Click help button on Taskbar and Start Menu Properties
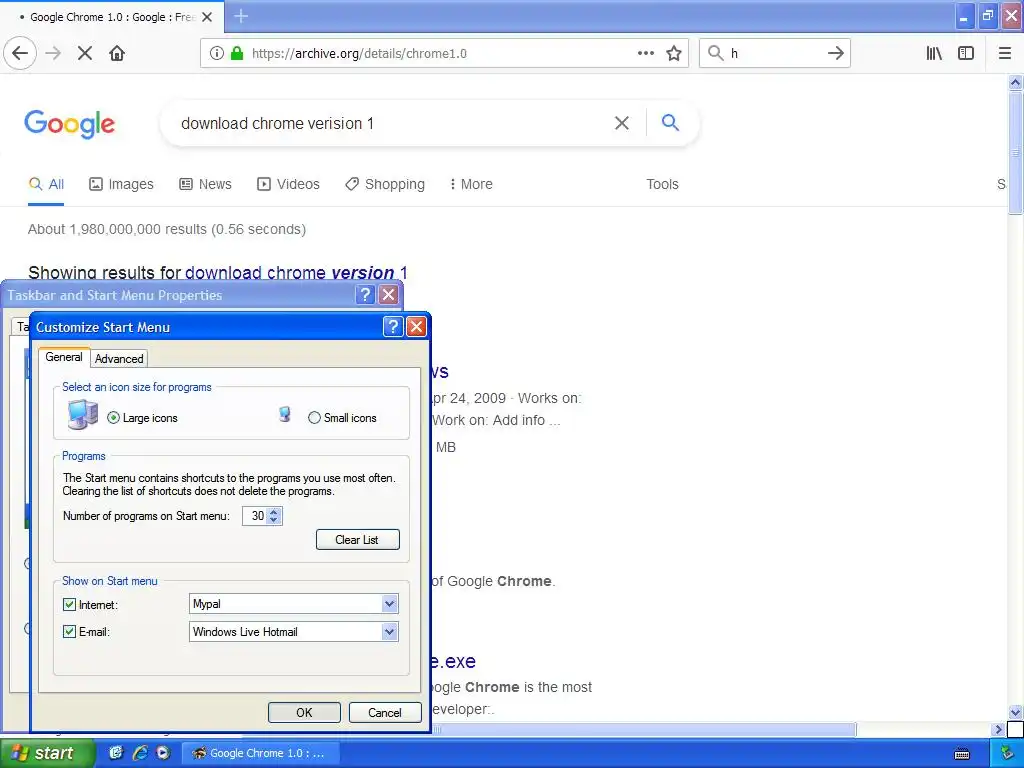 pyautogui.click(x=365, y=295)
